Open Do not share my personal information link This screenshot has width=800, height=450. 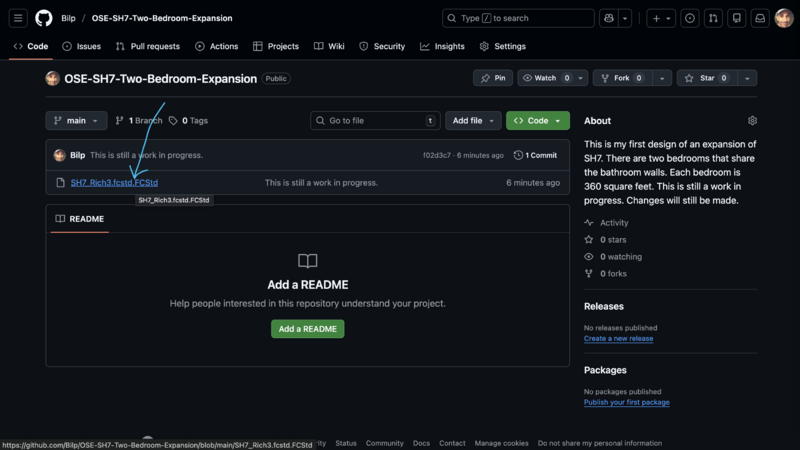click(x=600, y=443)
